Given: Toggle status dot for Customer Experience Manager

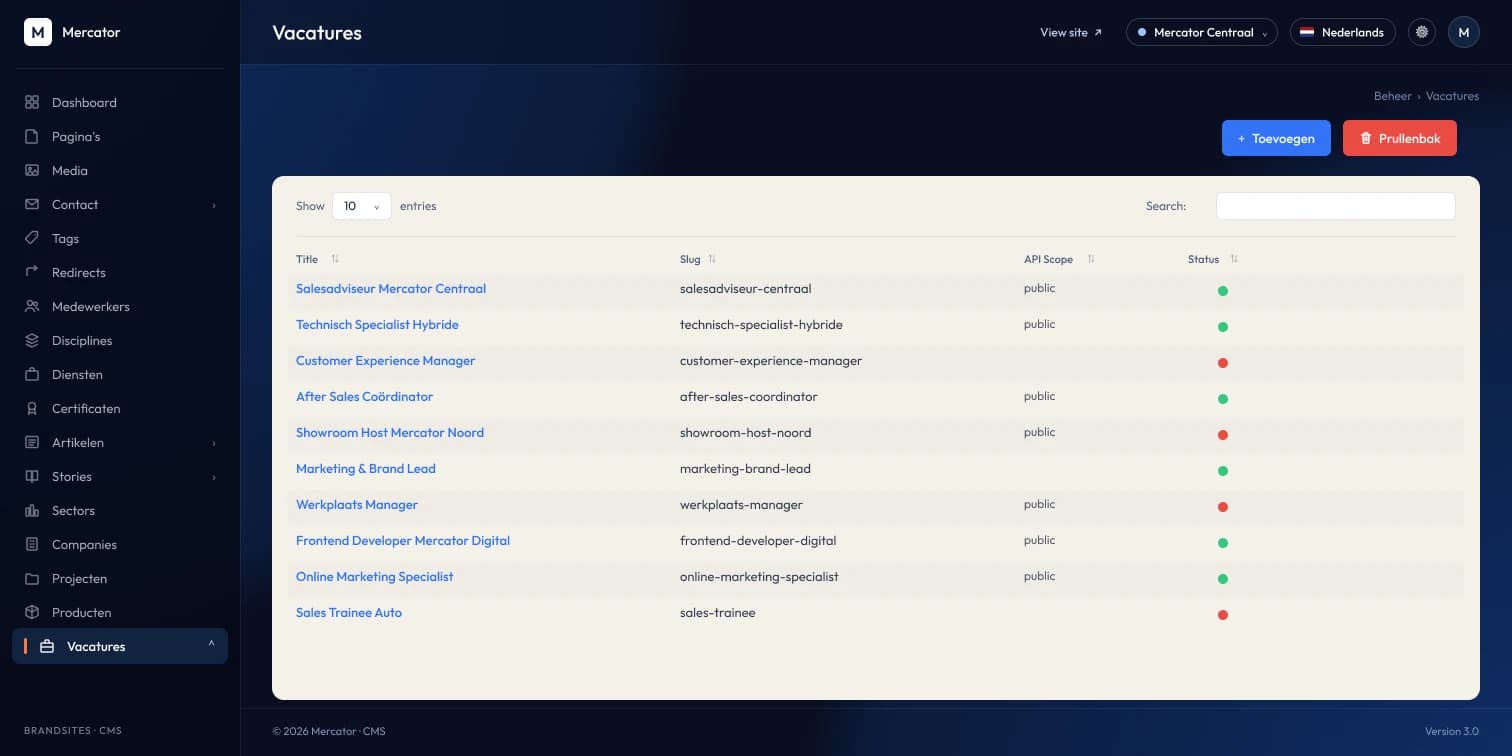Looking at the screenshot, I should 1222,363.
